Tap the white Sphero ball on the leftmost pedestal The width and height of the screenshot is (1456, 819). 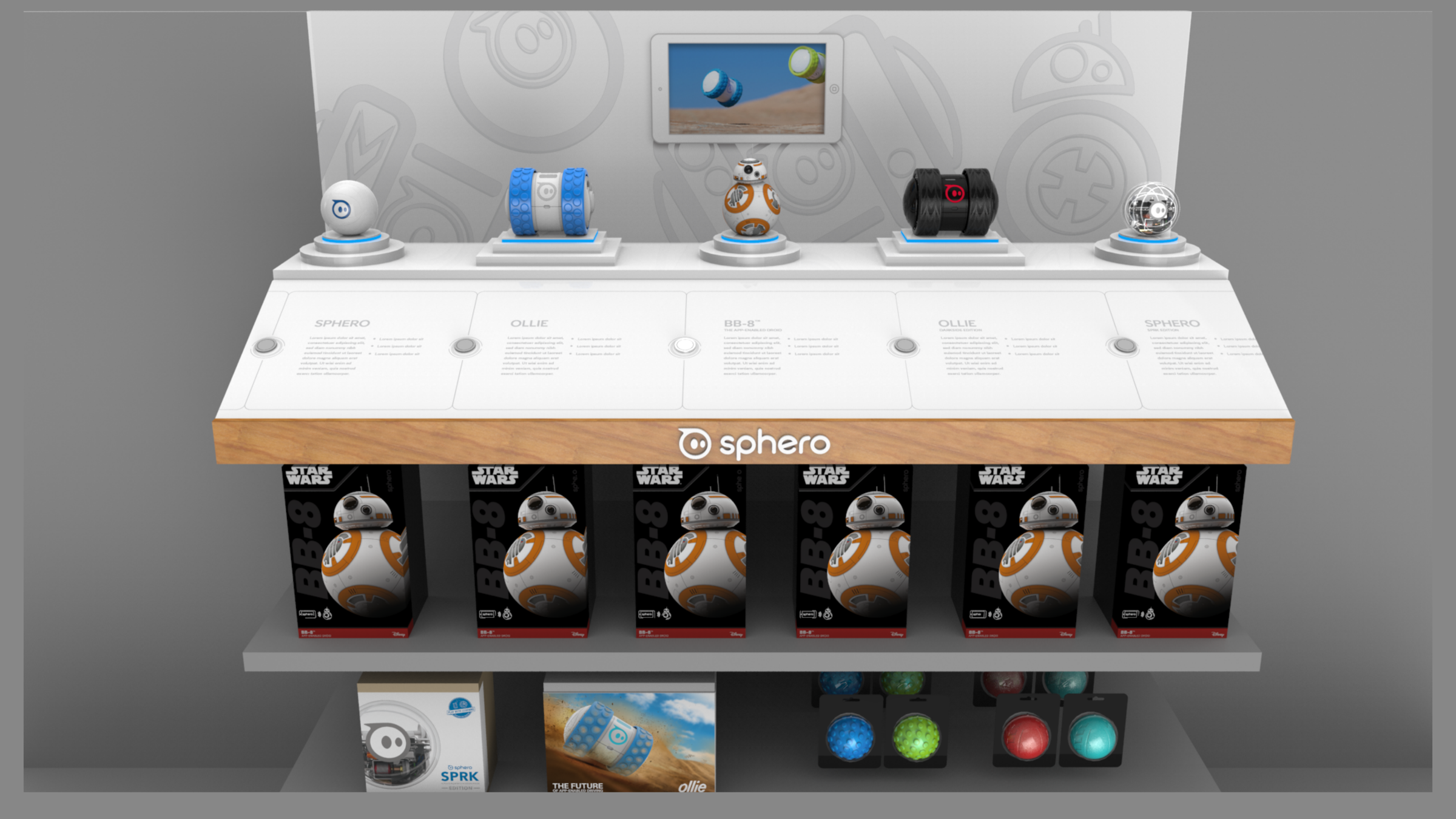point(349,207)
